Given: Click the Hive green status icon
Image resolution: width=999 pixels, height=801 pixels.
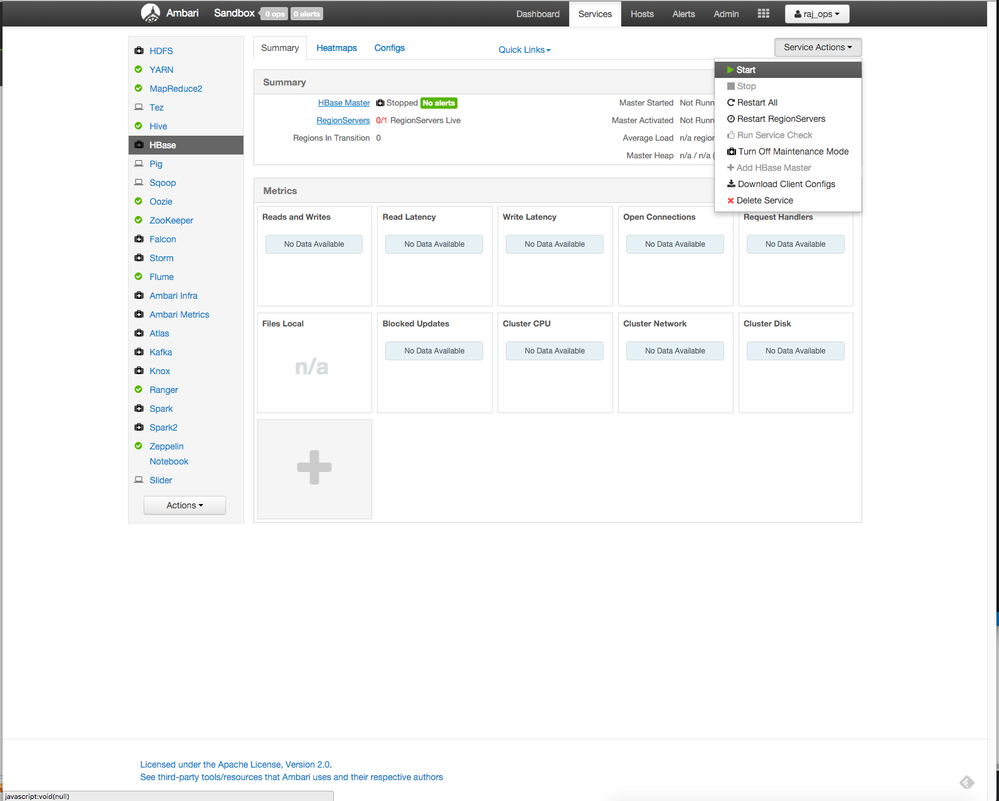Looking at the screenshot, I should coord(138,126).
